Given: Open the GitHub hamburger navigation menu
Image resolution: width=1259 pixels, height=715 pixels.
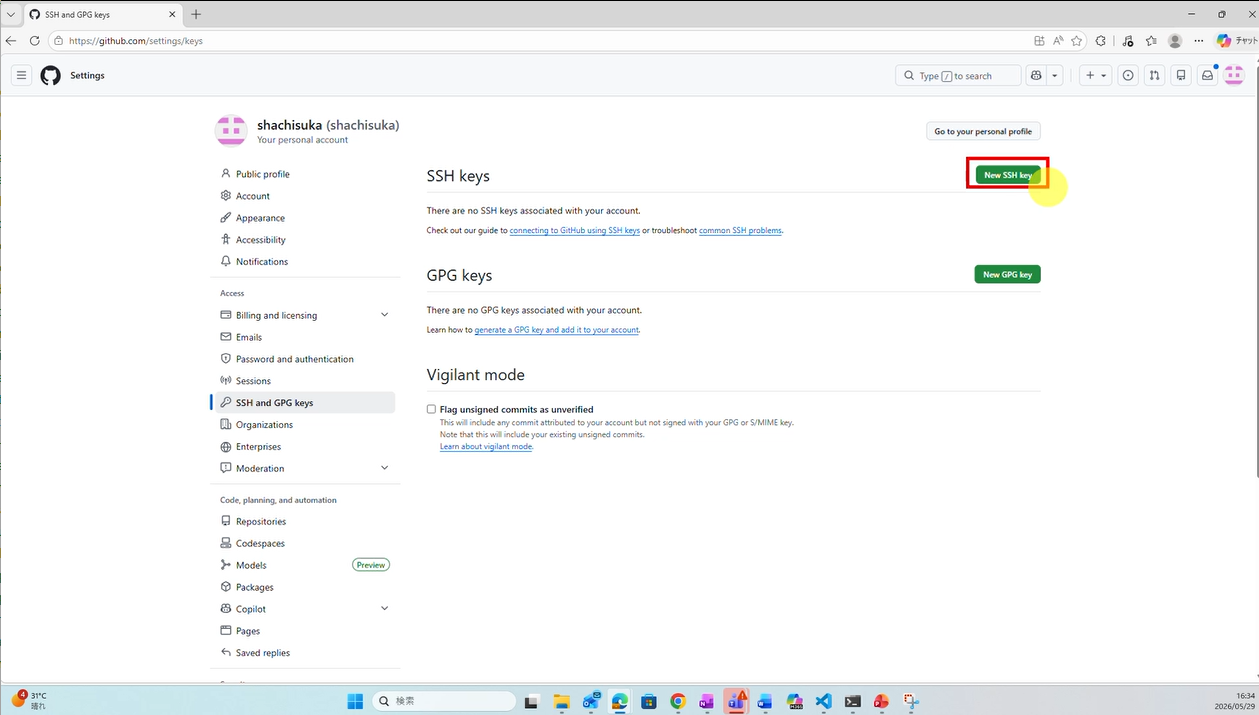Looking at the screenshot, I should [21, 75].
